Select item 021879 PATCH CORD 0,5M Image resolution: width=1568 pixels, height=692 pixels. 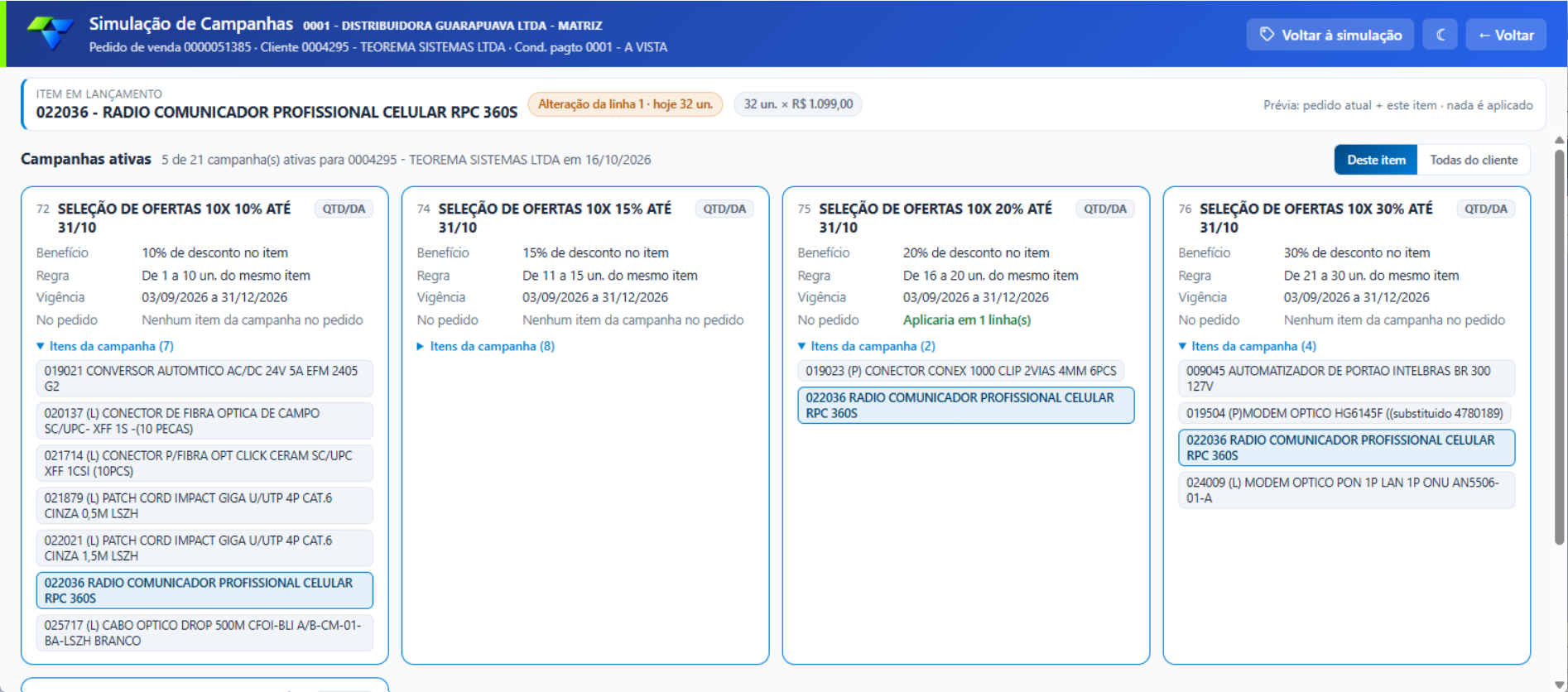coord(204,506)
